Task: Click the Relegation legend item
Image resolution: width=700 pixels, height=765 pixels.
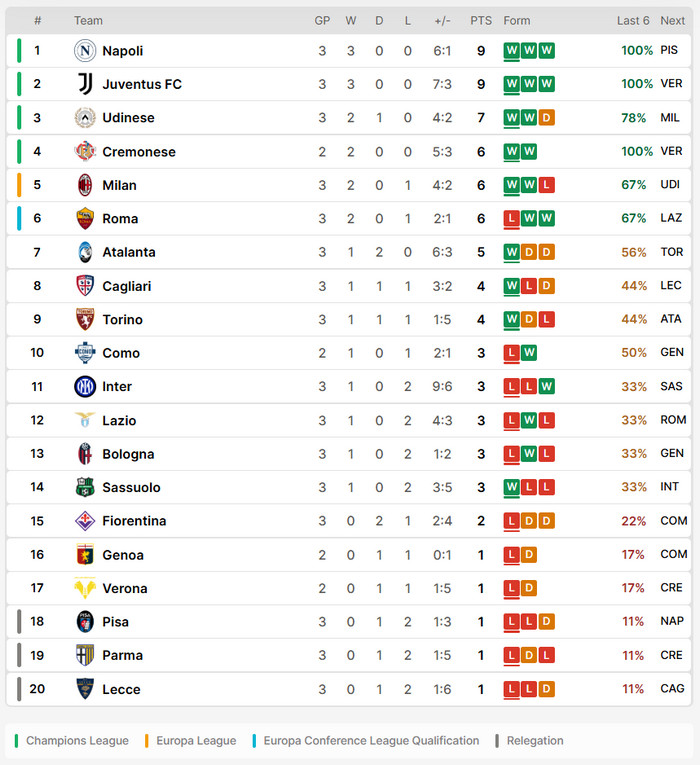Action: [535, 741]
